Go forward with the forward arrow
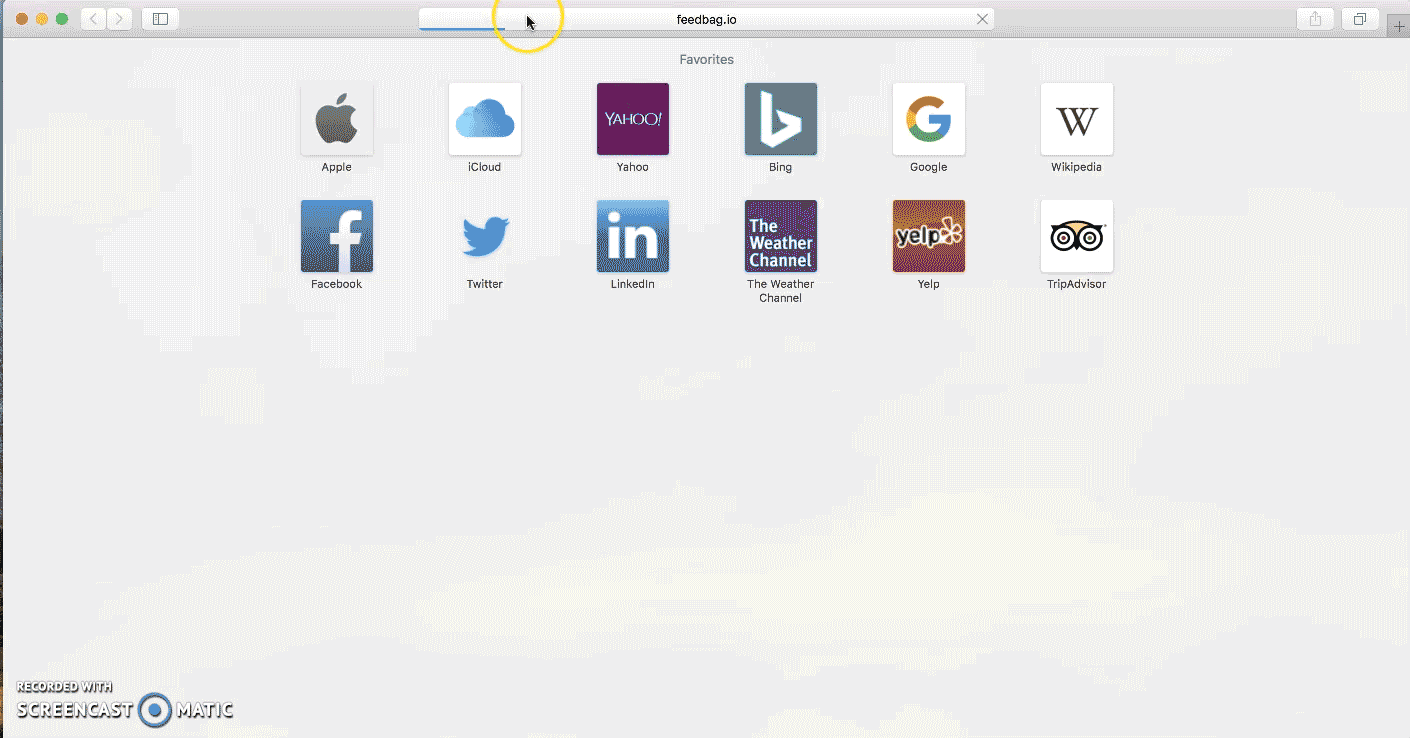Screen dimensions: 1410x738 pyautogui.click(x=120, y=19)
